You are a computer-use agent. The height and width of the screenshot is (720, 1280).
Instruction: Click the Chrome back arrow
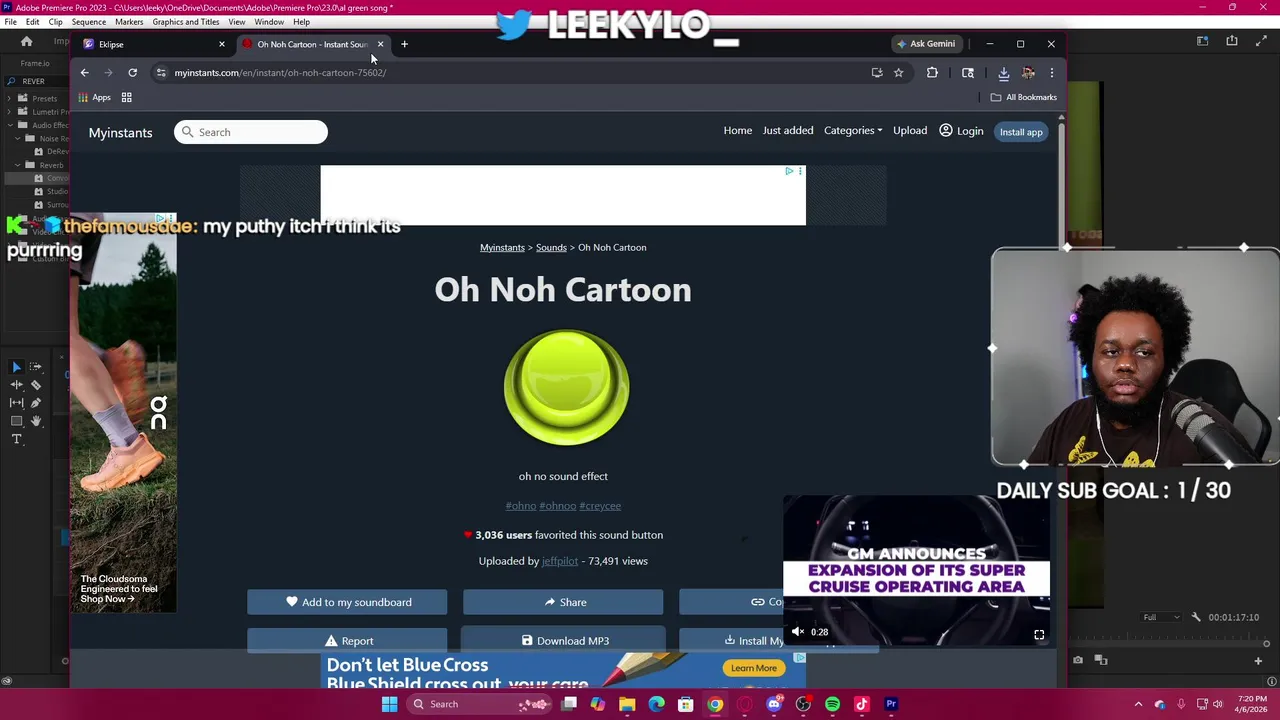click(85, 72)
